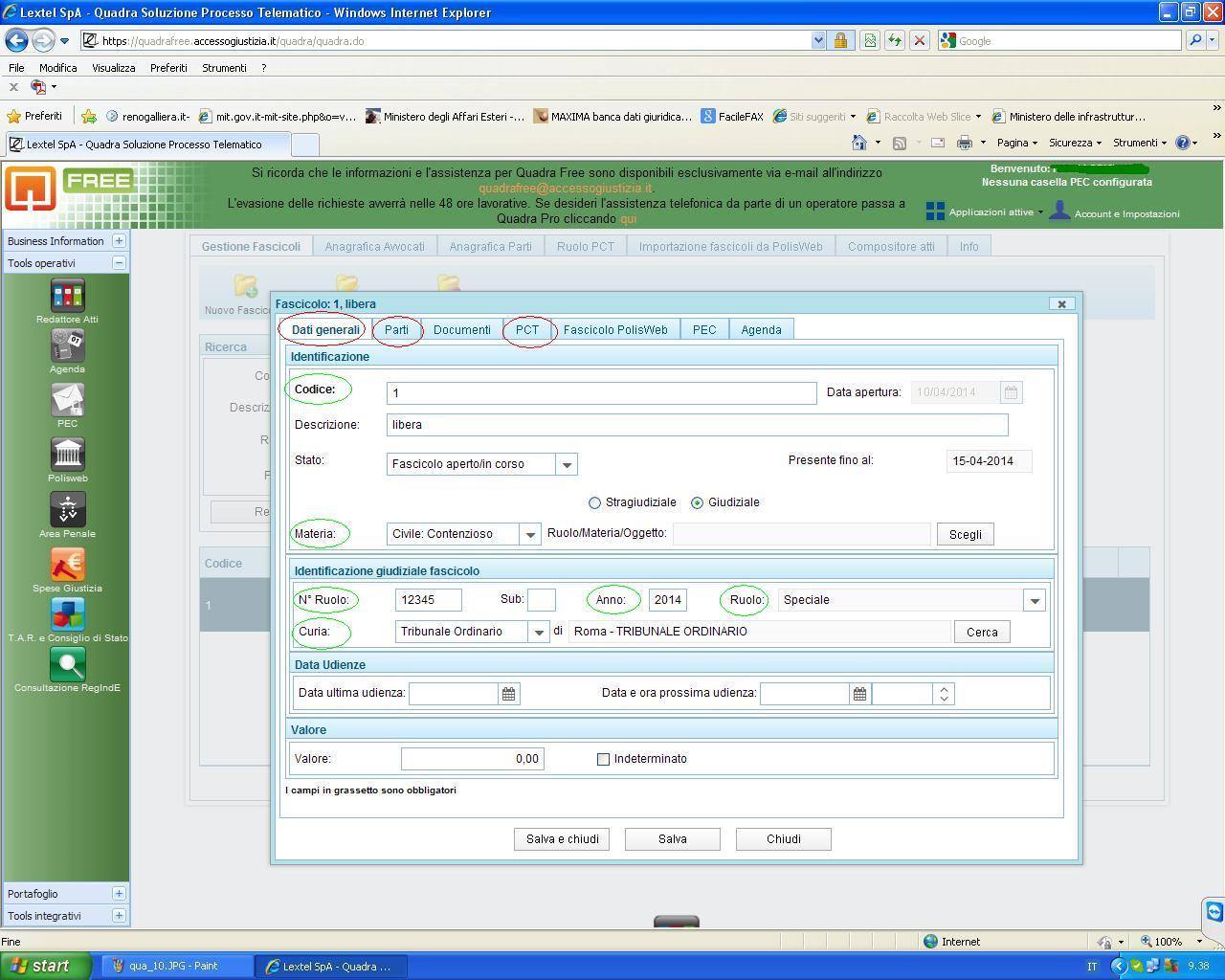Click the refresh page icon
The height and width of the screenshot is (980, 1225).
click(x=894, y=40)
